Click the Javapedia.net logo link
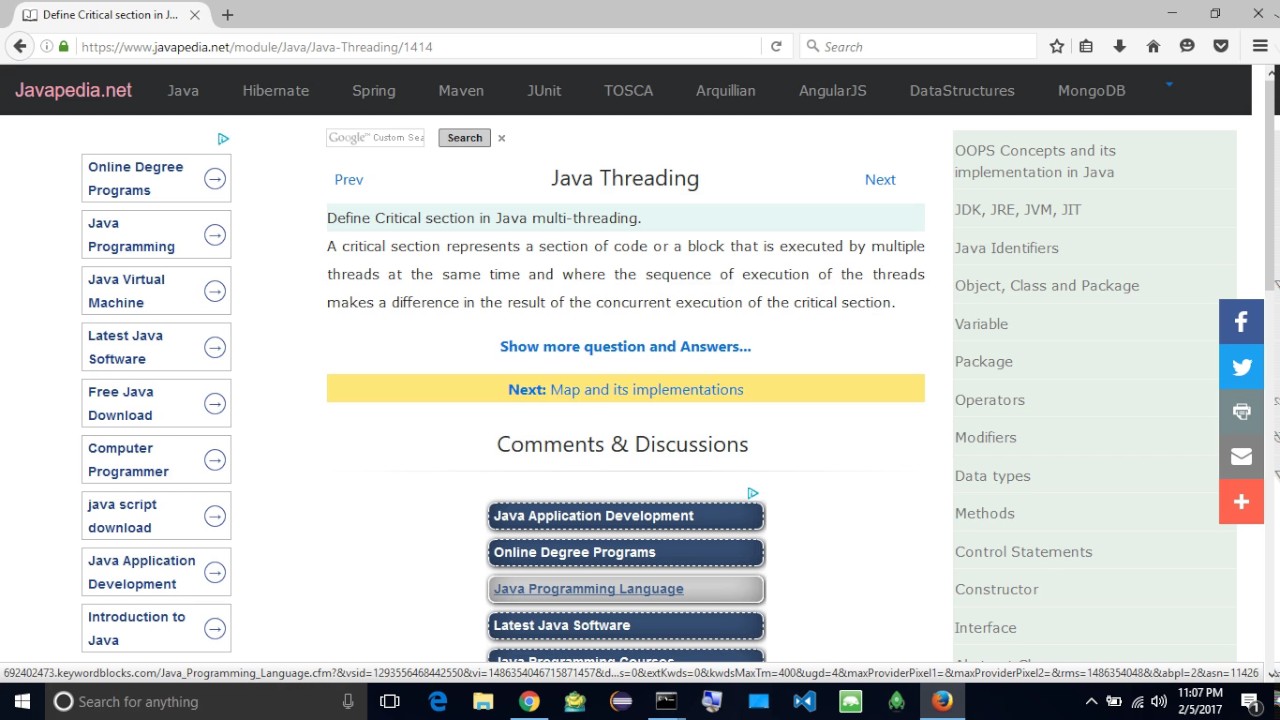Image resolution: width=1280 pixels, height=720 pixels. tap(73, 90)
